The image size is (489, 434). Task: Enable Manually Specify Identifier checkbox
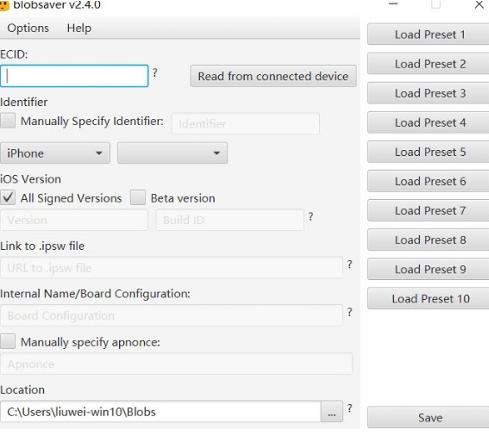coord(8,120)
